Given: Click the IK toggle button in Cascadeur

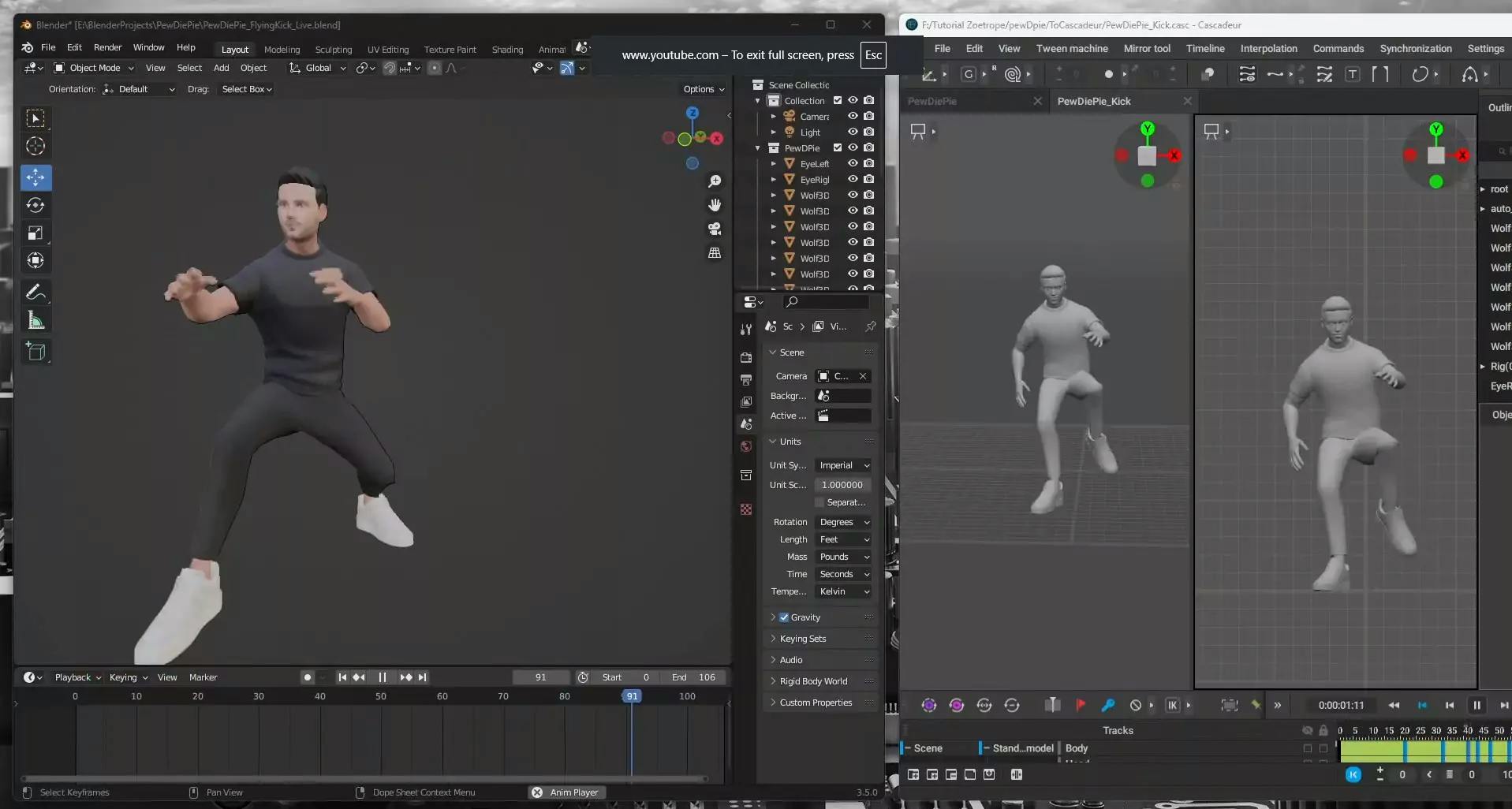Looking at the screenshot, I should [1173, 705].
